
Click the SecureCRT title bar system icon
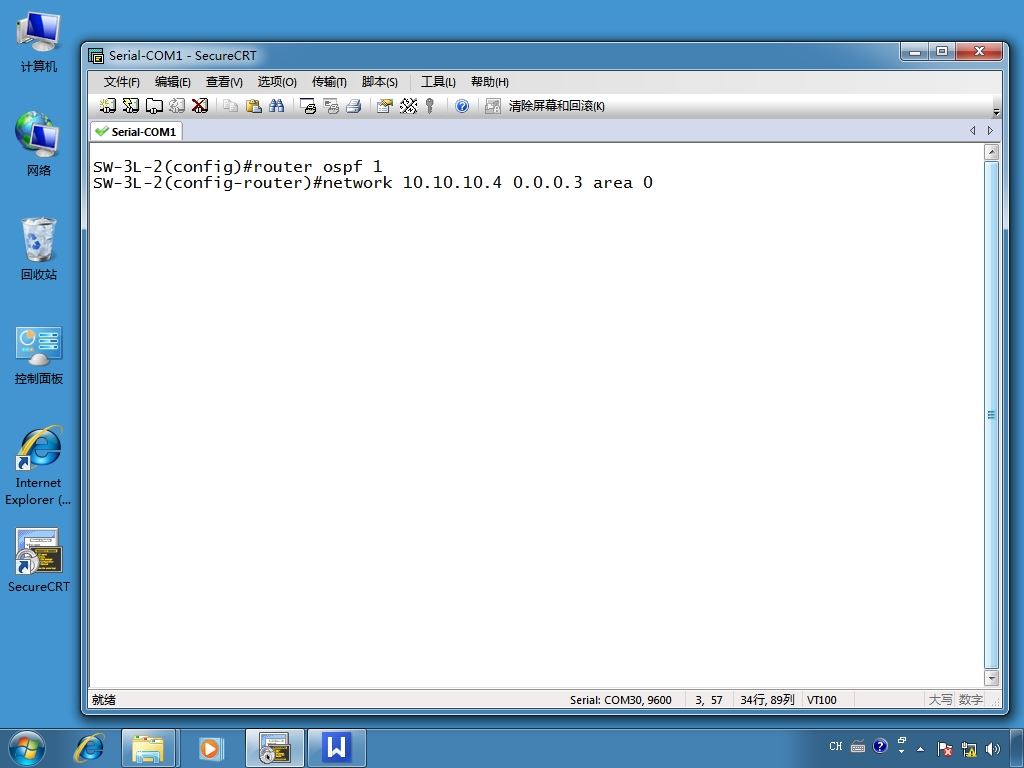(96, 56)
